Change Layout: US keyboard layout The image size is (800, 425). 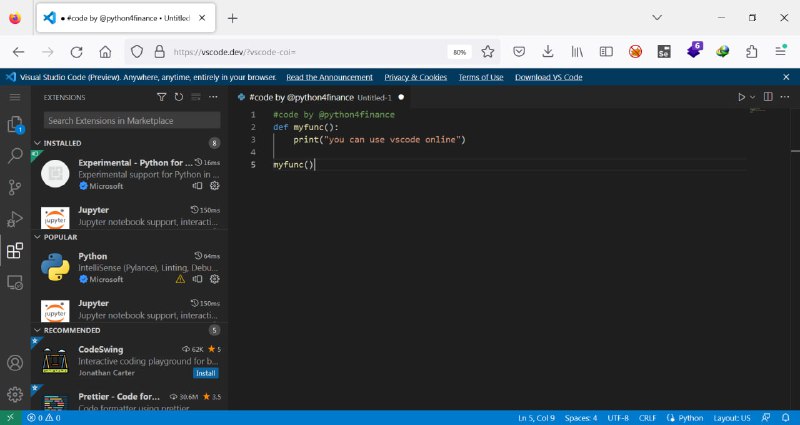coord(732,418)
